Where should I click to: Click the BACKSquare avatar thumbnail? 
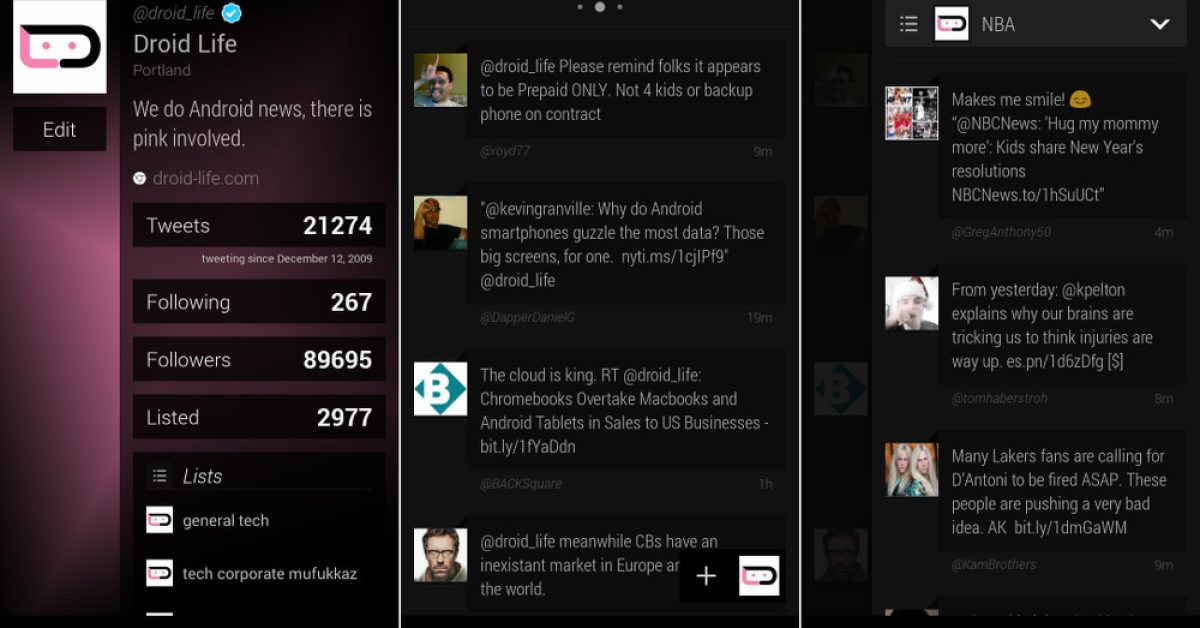click(440, 389)
